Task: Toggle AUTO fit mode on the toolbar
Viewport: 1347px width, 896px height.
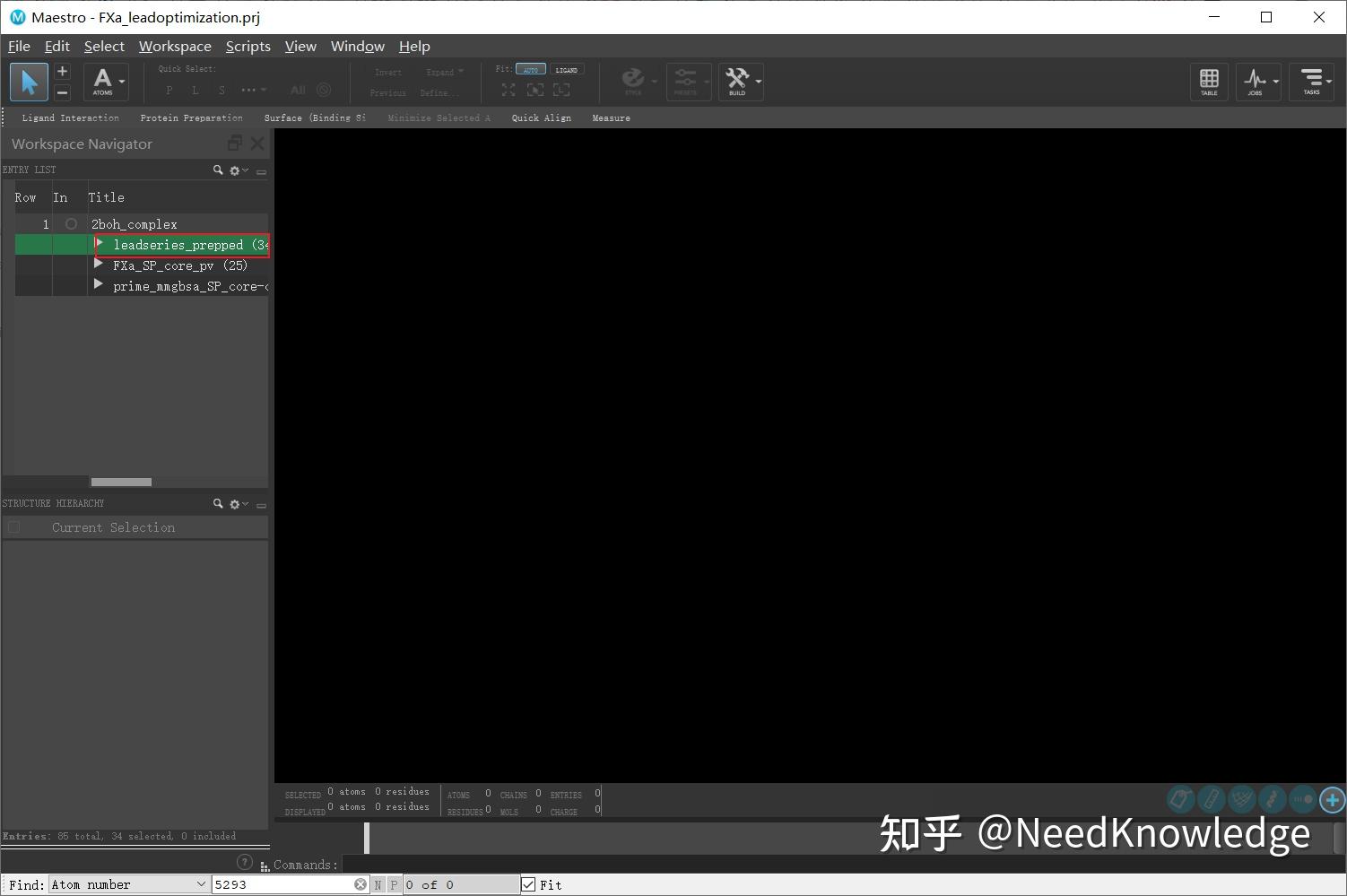Action: (531, 69)
